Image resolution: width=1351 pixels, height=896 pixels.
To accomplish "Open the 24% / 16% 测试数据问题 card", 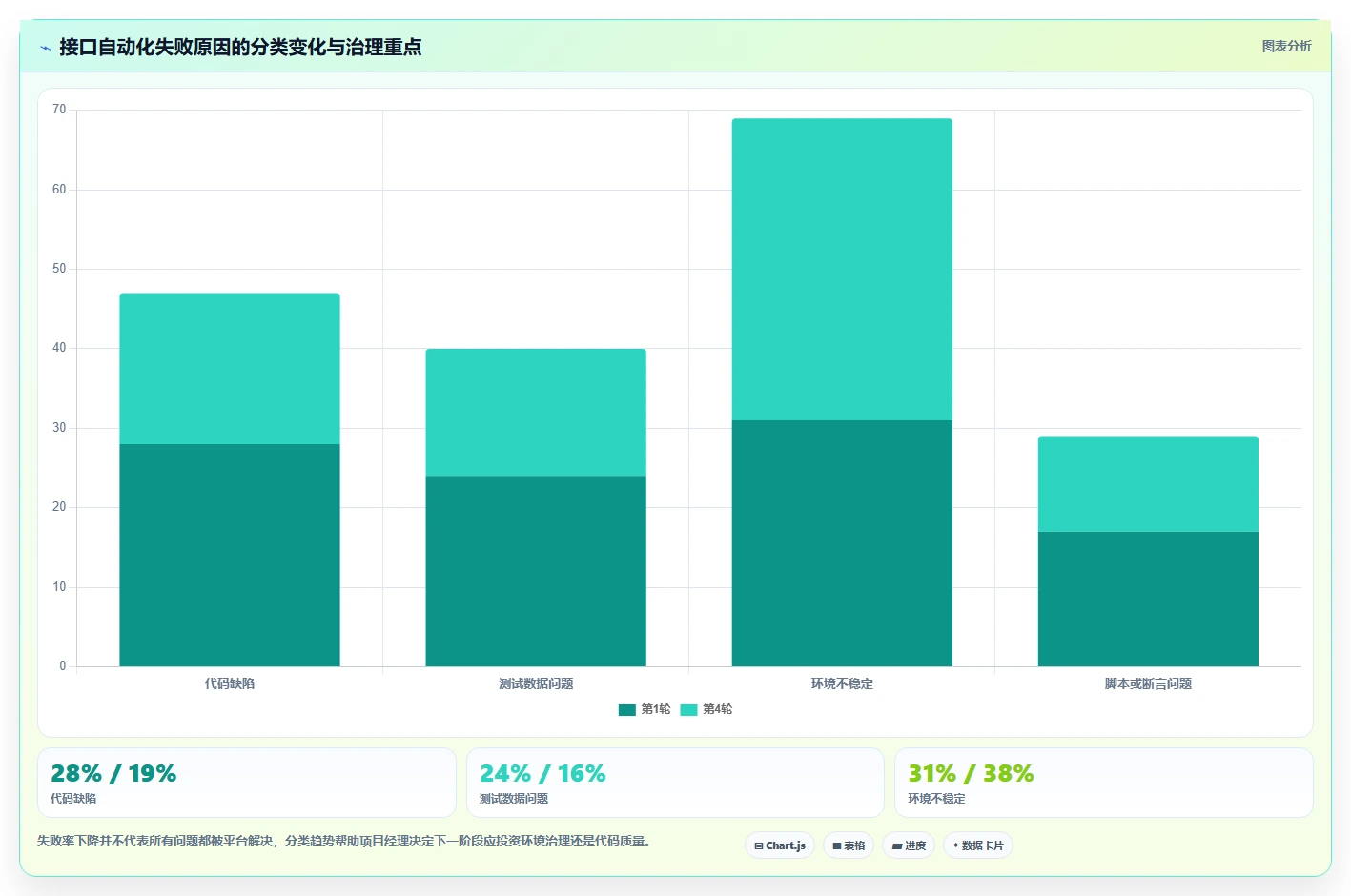I will click(x=675, y=783).
